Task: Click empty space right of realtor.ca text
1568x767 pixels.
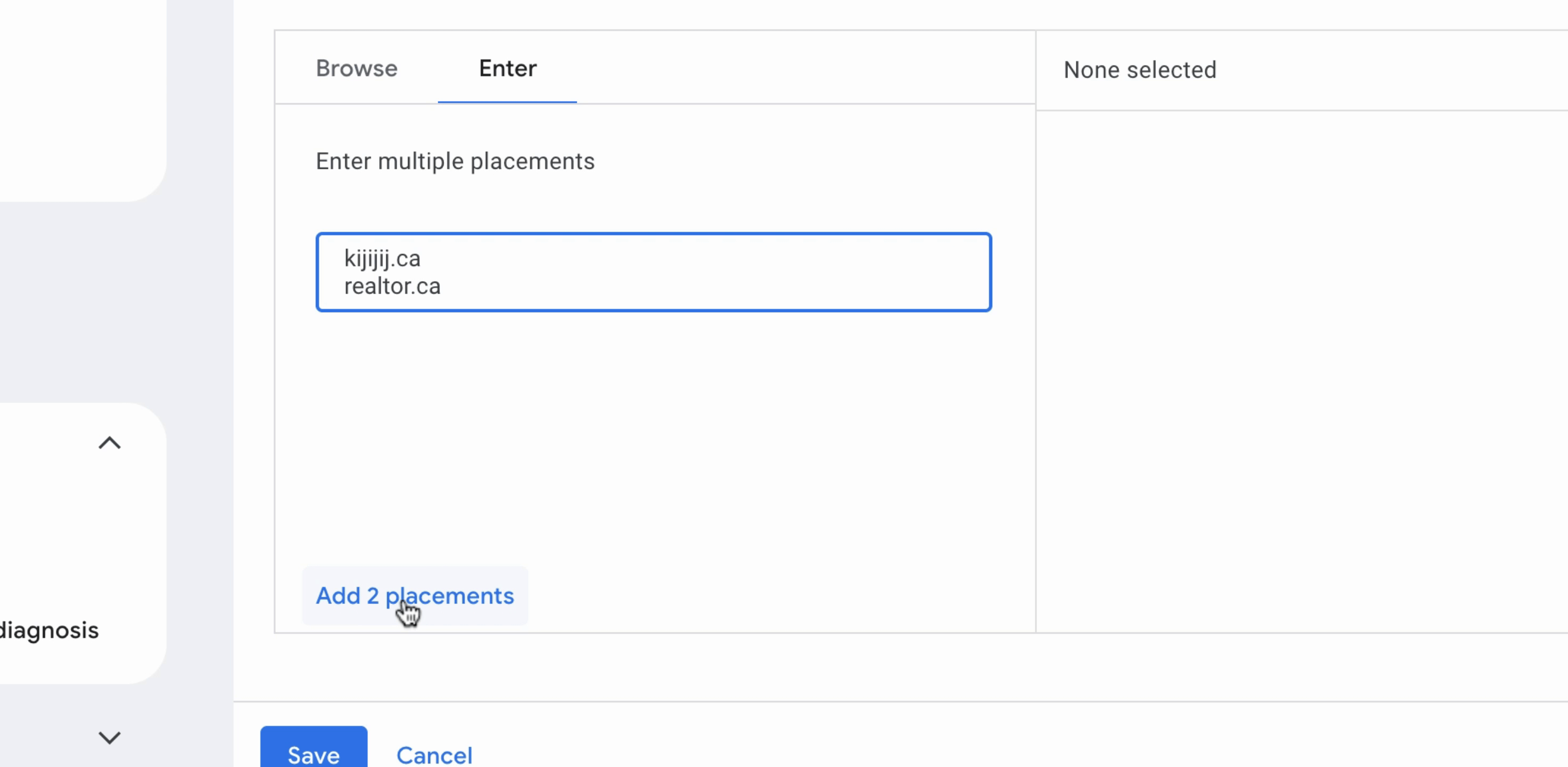Action: tap(712, 286)
